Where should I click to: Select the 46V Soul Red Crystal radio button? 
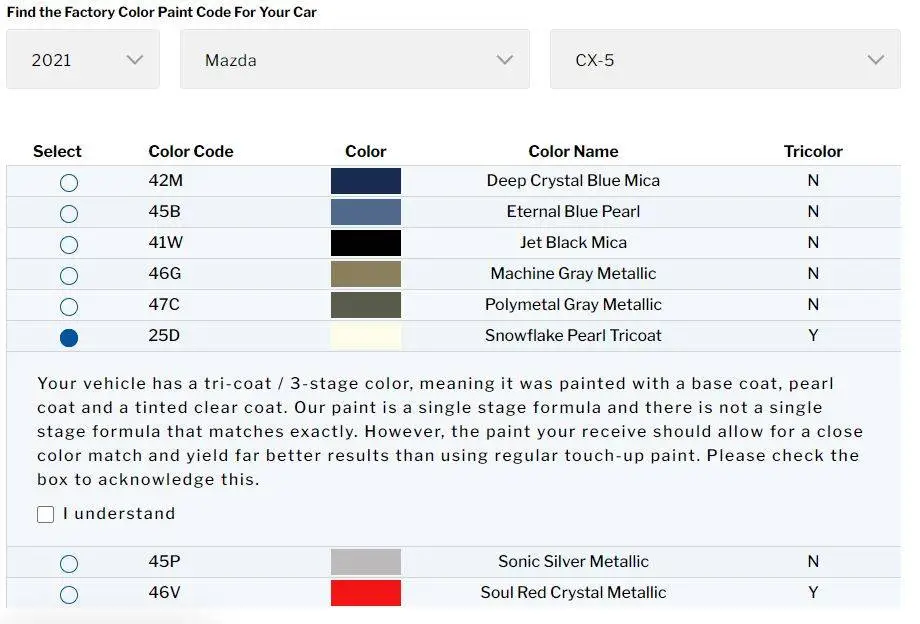[x=69, y=595]
